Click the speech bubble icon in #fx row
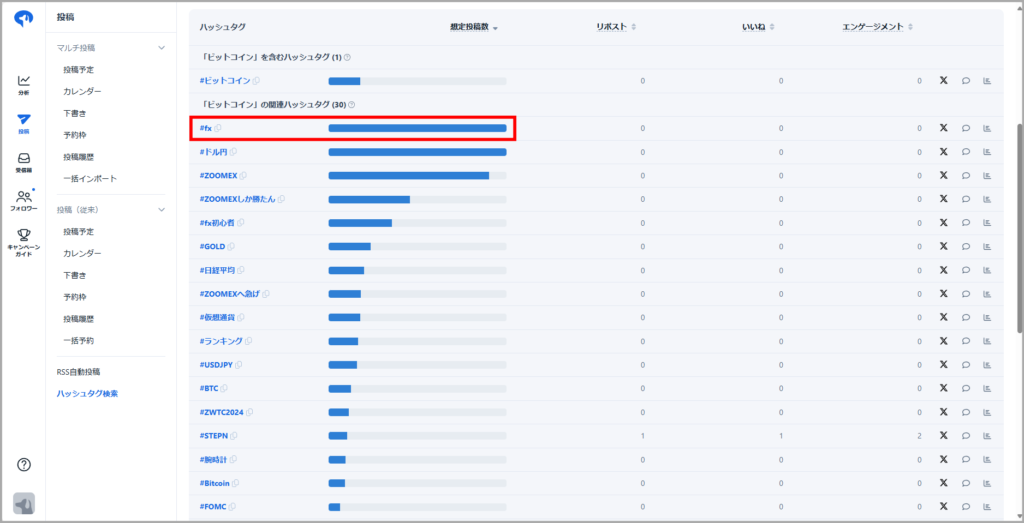The height and width of the screenshot is (523, 1024). point(965,128)
